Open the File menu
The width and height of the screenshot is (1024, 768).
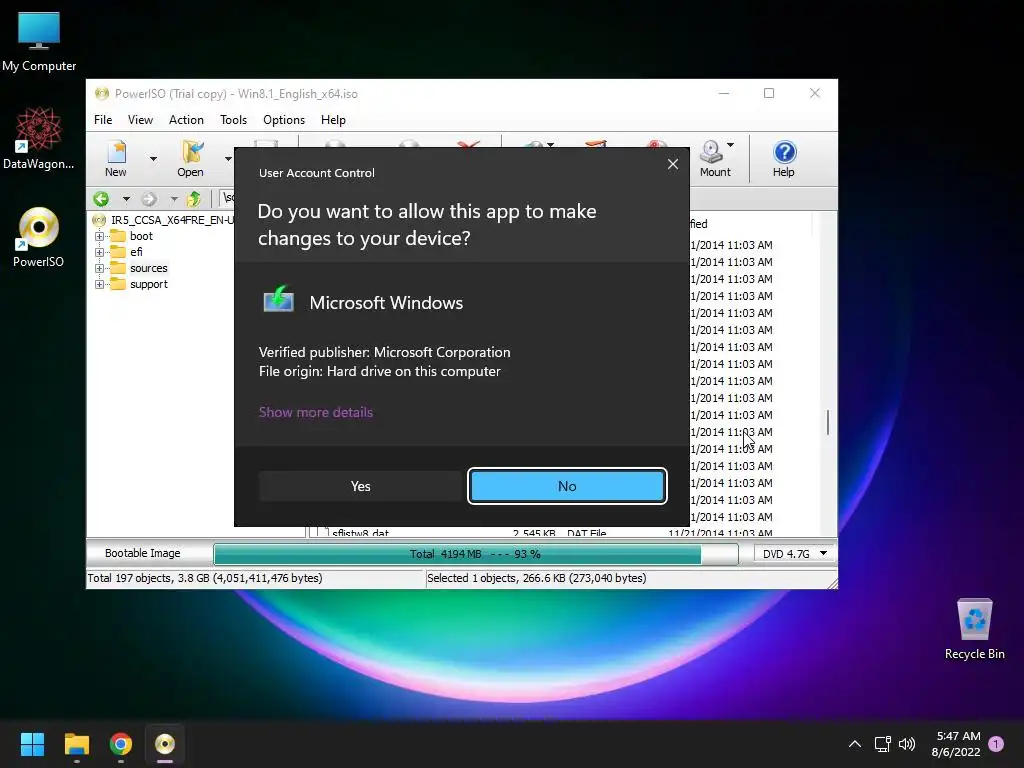click(x=103, y=120)
